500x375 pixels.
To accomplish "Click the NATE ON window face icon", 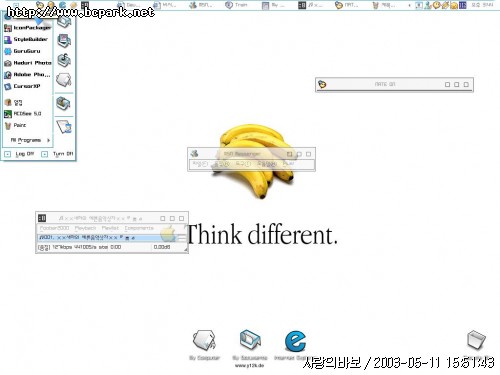I will 322,84.
